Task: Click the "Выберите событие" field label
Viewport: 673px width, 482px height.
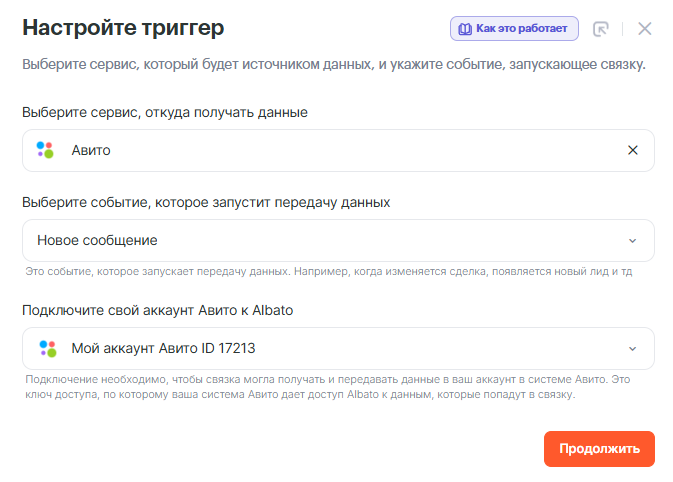Action: 206,202
